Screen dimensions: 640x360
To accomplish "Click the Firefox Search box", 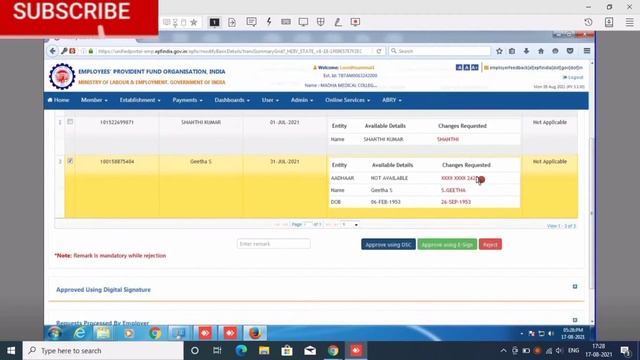I will [x=440, y=51].
